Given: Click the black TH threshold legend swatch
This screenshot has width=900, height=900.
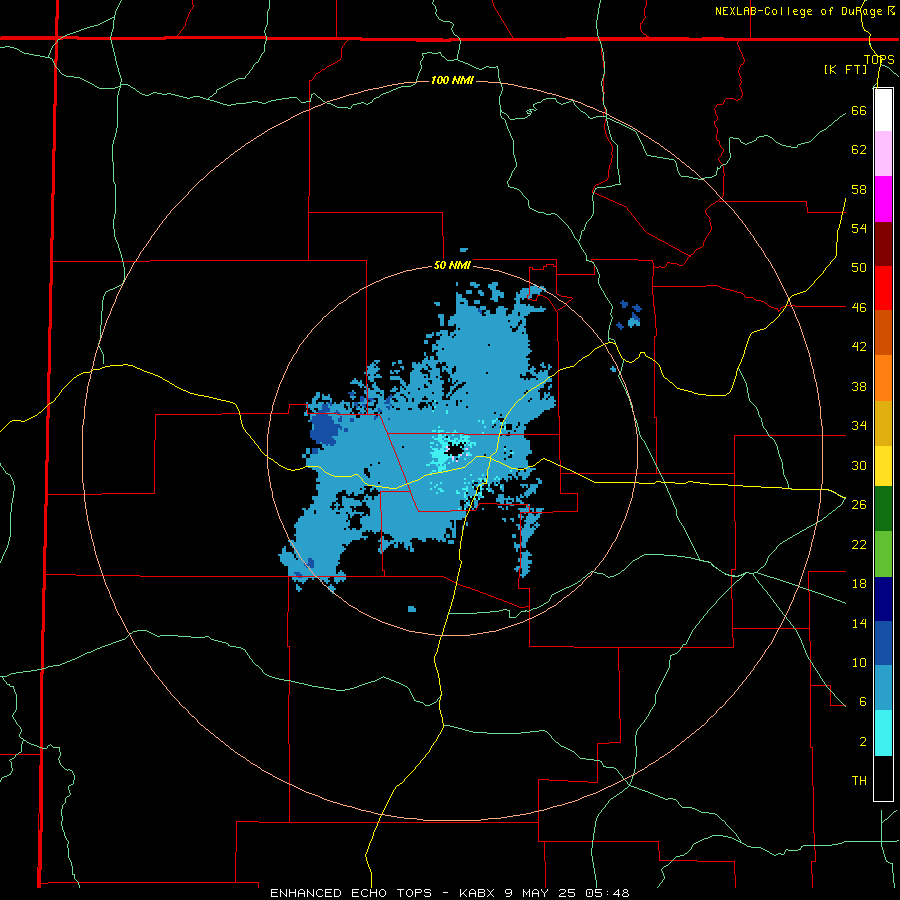Looking at the screenshot, I should click(x=883, y=778).
